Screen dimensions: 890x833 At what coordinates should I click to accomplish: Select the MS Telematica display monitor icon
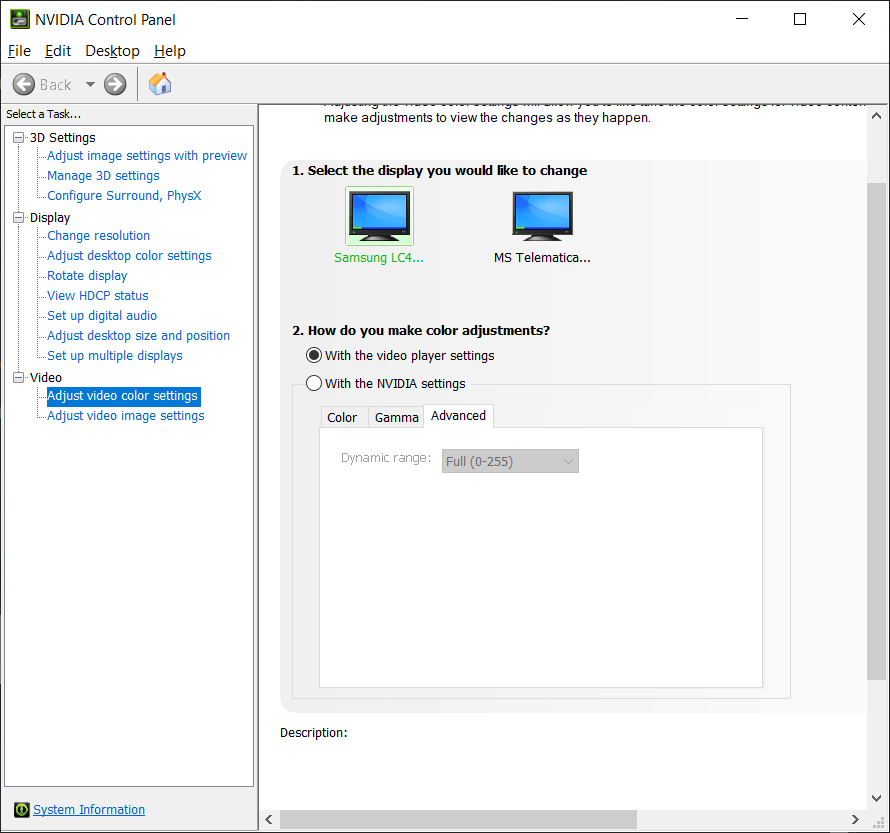click(x=543, y=216)
